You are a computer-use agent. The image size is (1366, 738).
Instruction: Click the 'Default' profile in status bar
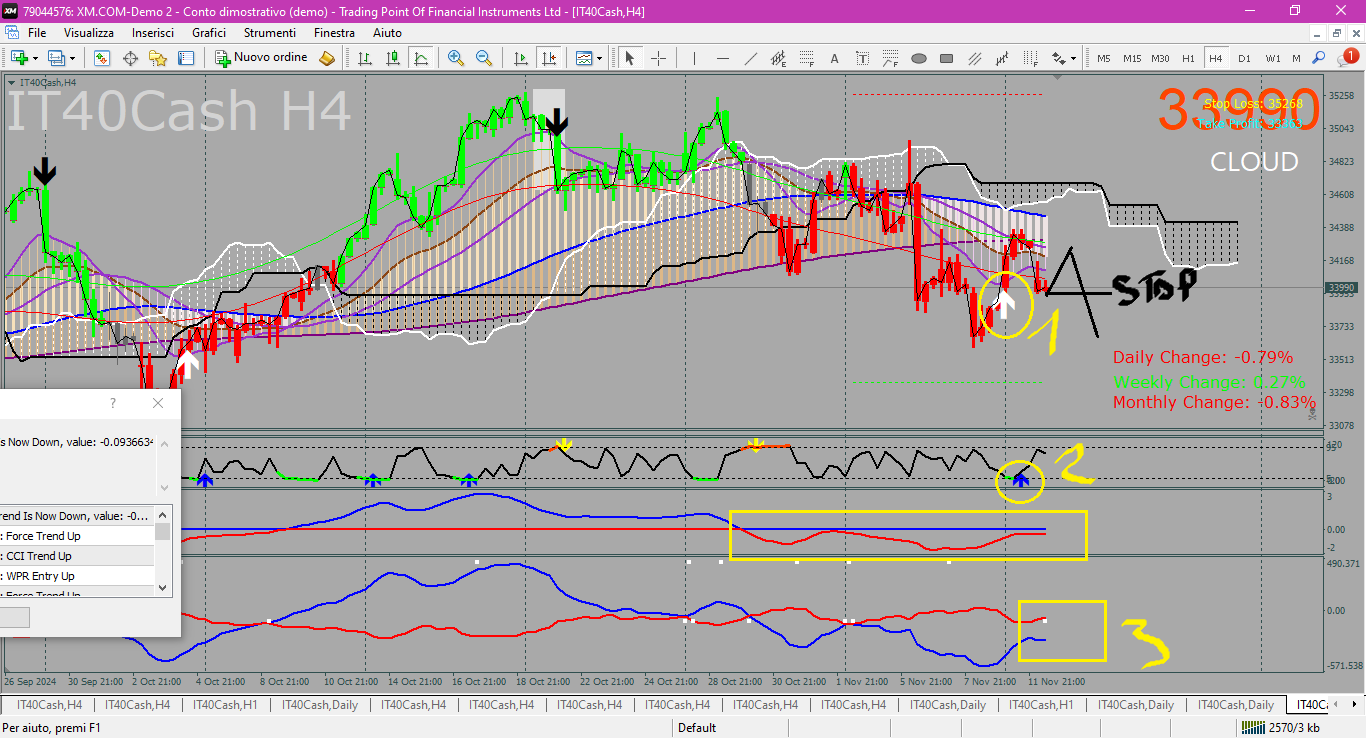697,728
